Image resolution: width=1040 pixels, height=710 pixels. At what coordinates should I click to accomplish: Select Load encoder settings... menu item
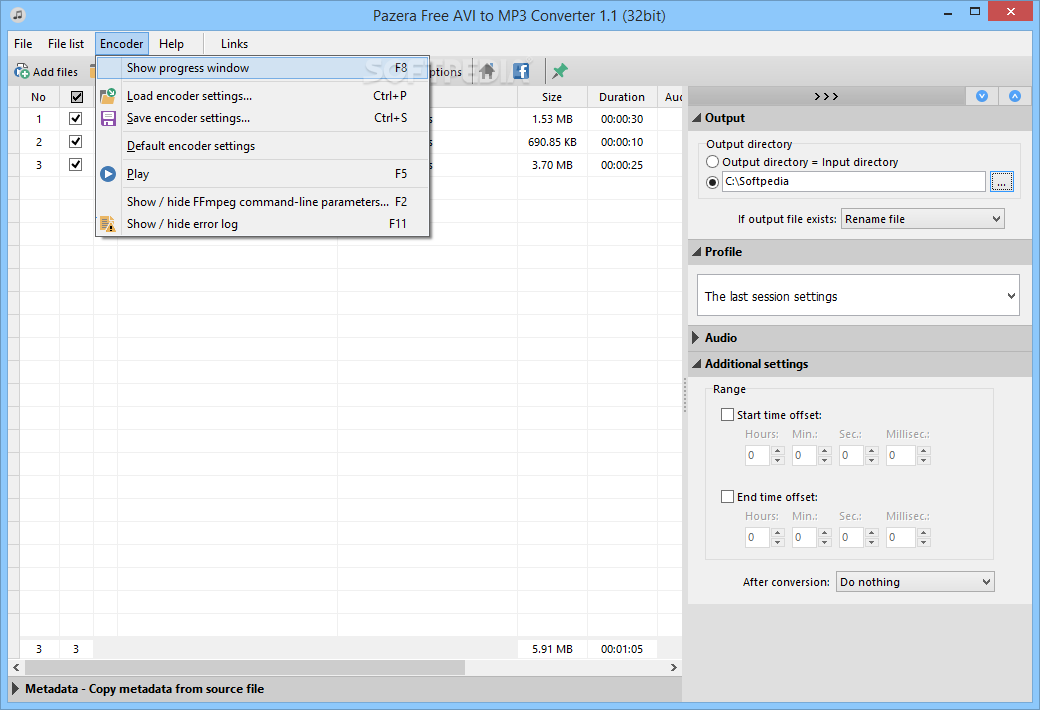click(263, 96)
